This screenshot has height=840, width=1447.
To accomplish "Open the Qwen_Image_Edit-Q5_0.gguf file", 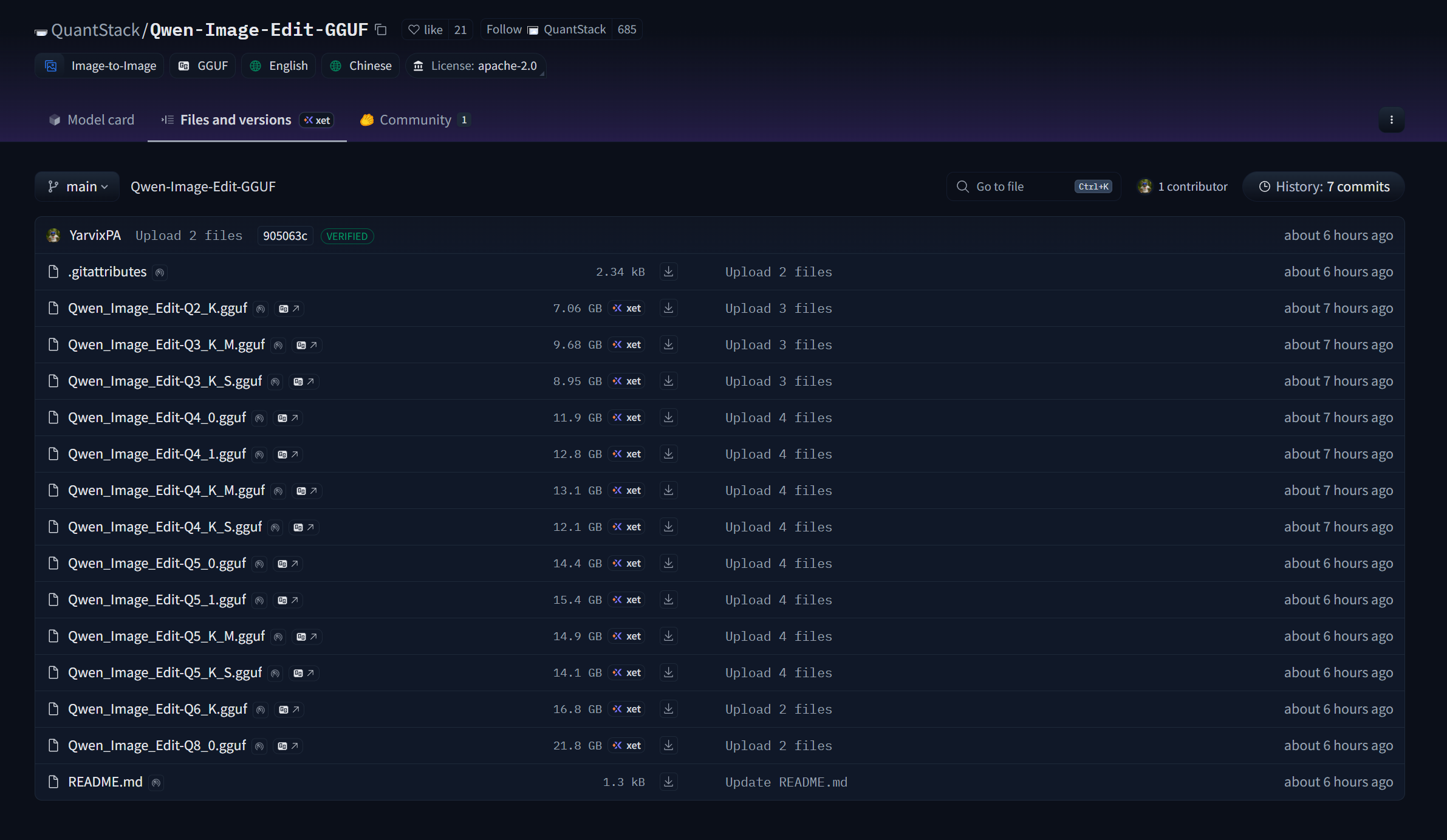I will point(157,563).
